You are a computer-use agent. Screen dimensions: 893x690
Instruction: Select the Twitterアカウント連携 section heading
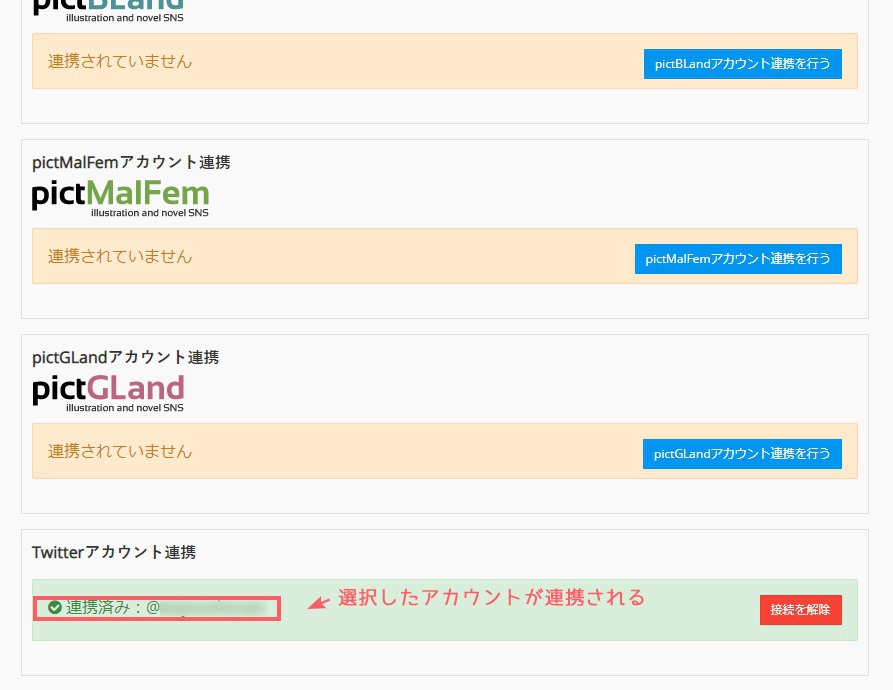[114, 552]
